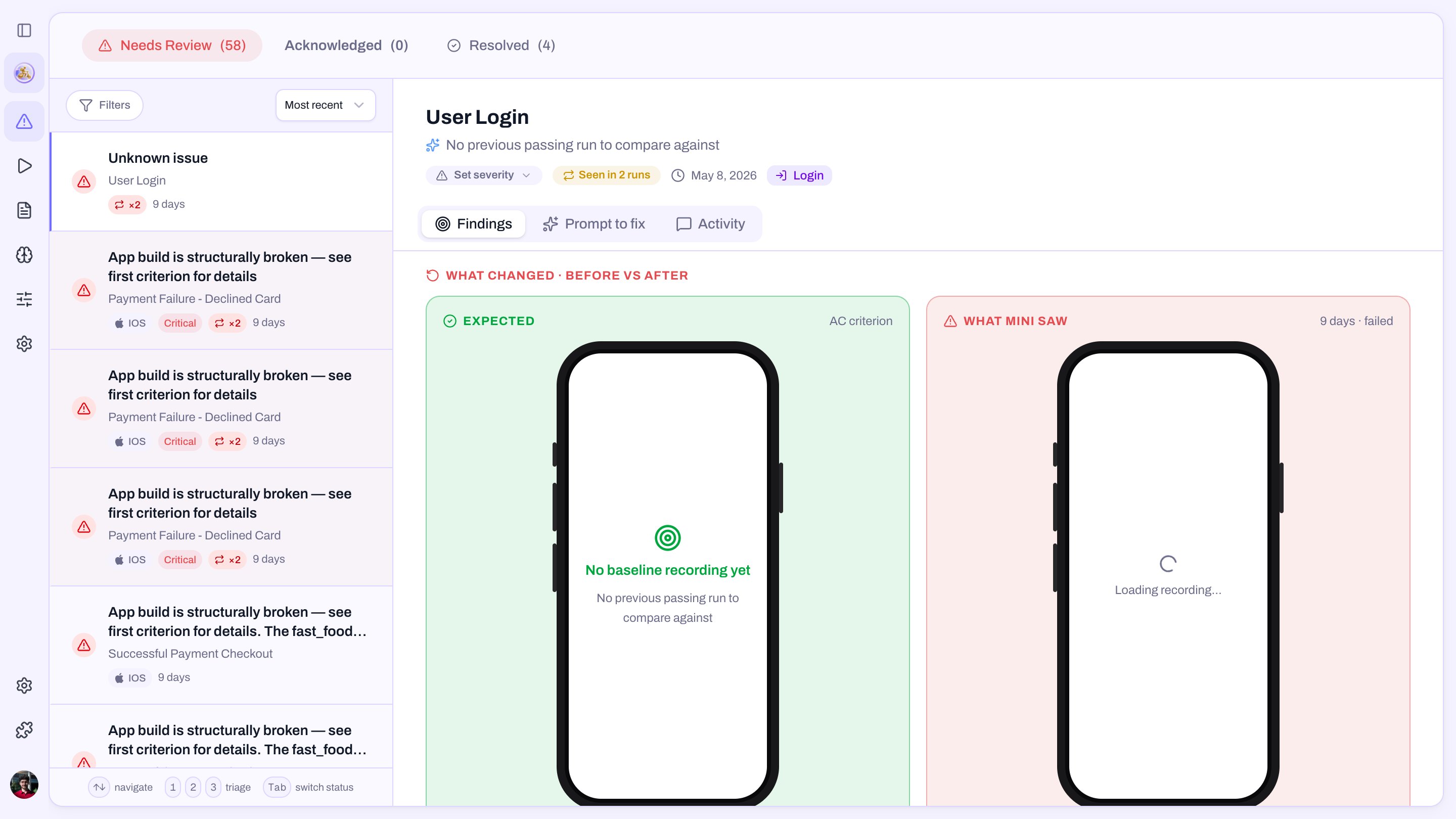Screen dimensions: 1456x819
Task: Click 'No baseline recording yet' text
Action: click(667, 570)
